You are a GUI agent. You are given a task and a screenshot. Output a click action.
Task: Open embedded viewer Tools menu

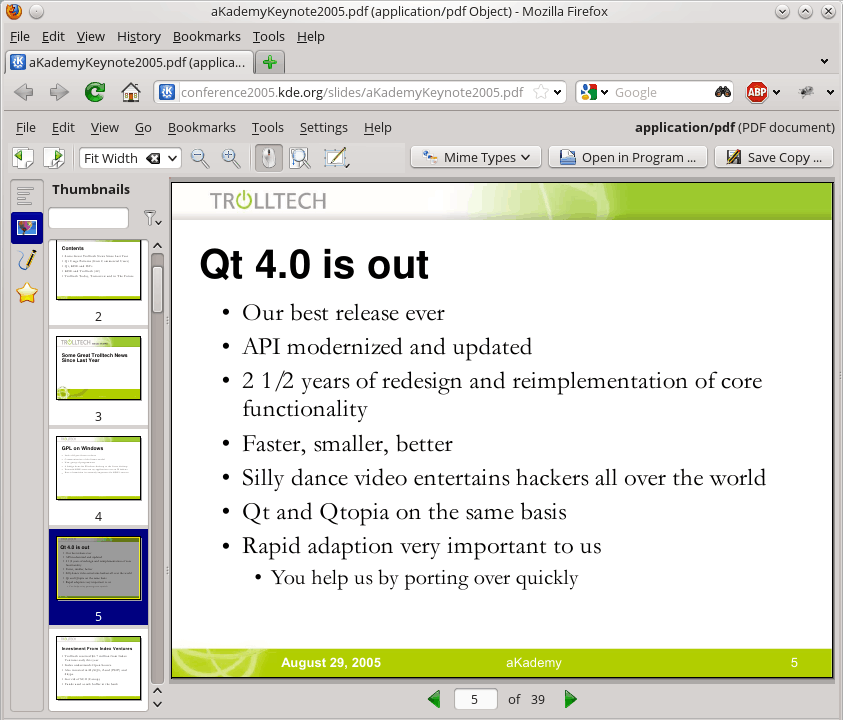268,127
